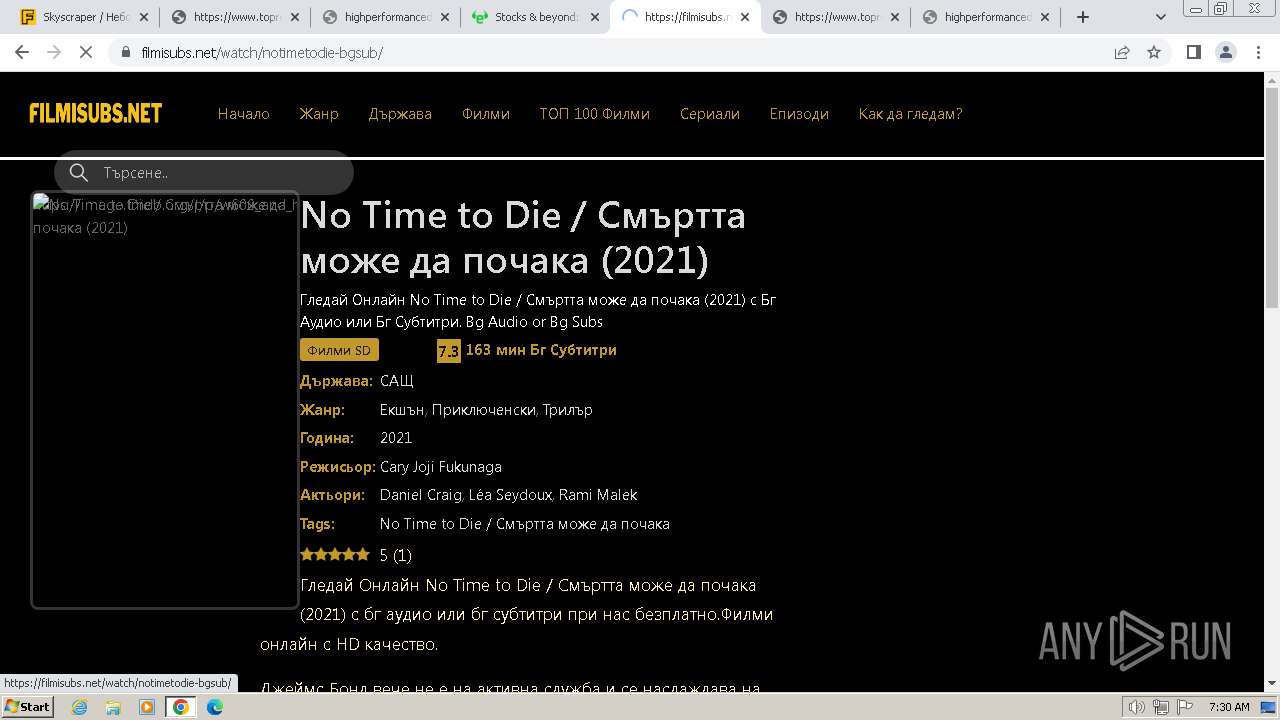Screen dimensions: 1280x720
Task: Close the active filmisubs tab
Action: [x=744, y=17]
